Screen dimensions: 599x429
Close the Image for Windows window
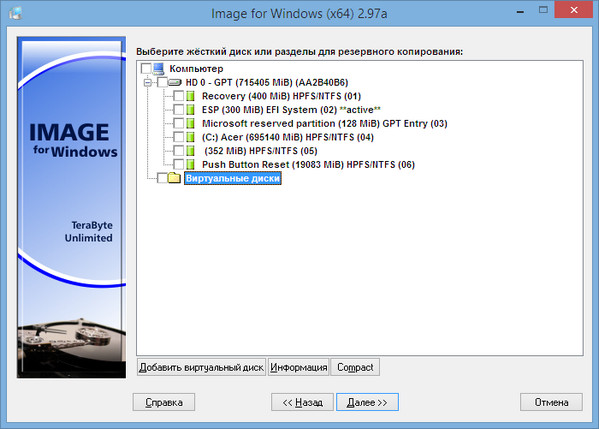click(574, 10)
